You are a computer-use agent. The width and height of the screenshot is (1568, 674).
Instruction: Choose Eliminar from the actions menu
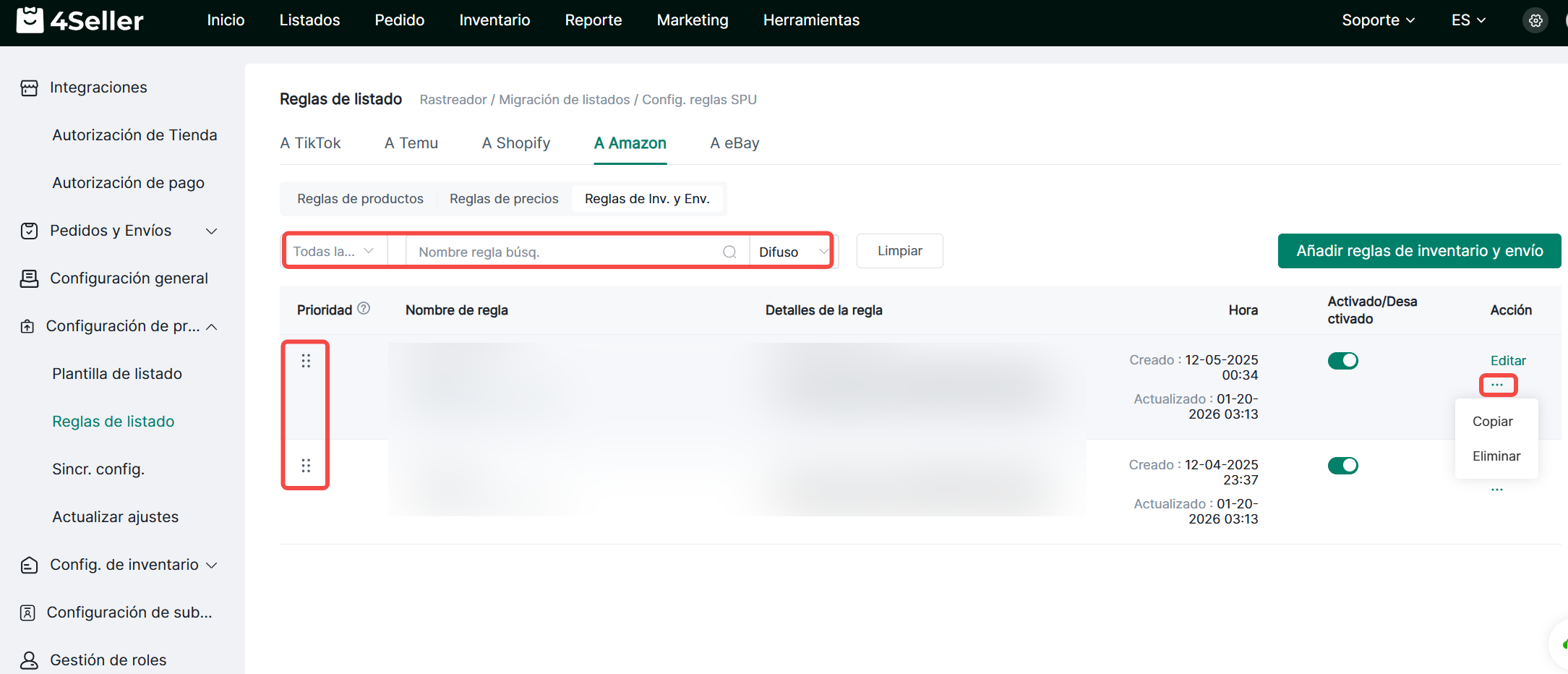coord(1496,456)
